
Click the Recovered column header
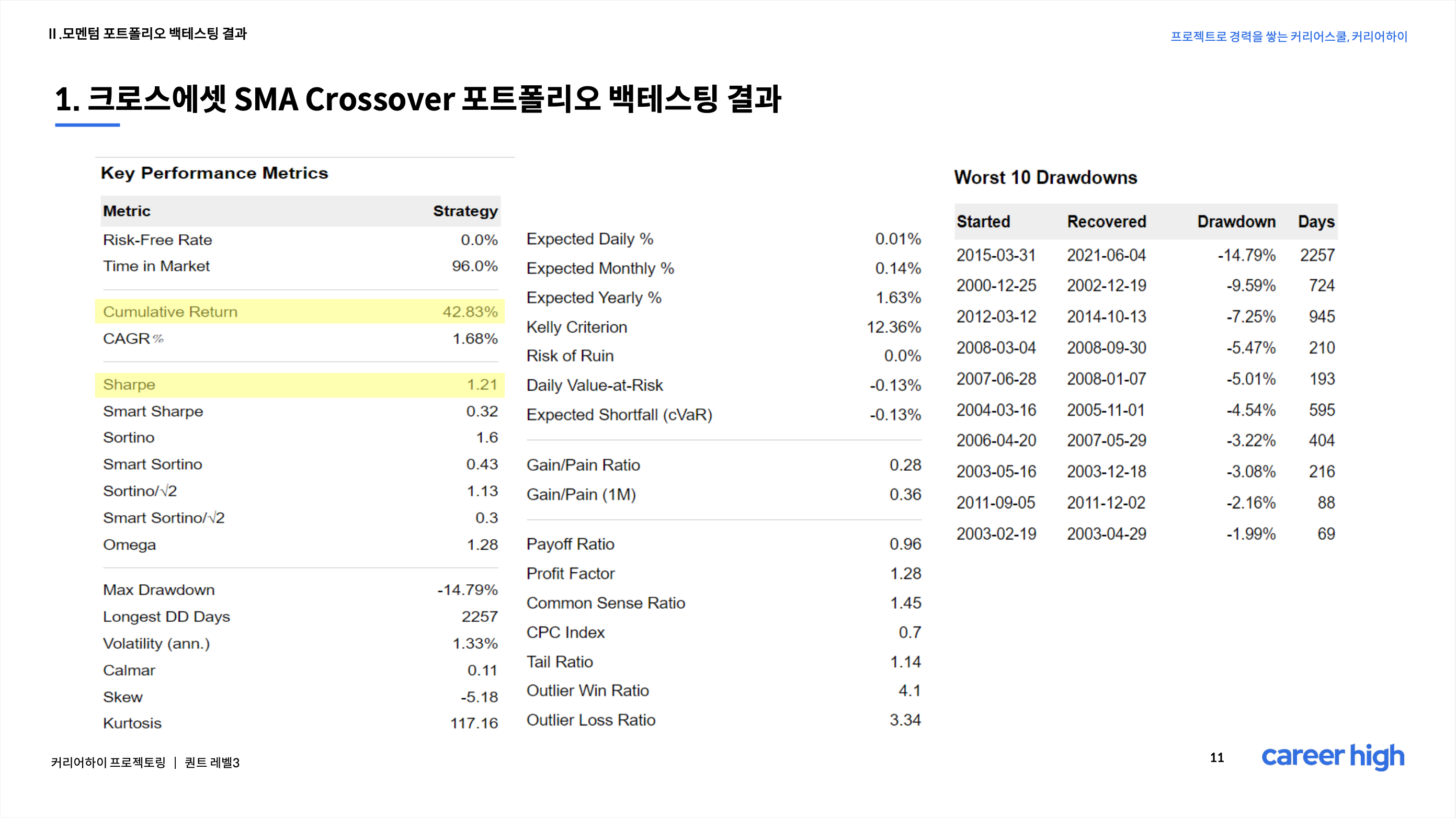pos(1106,222)
